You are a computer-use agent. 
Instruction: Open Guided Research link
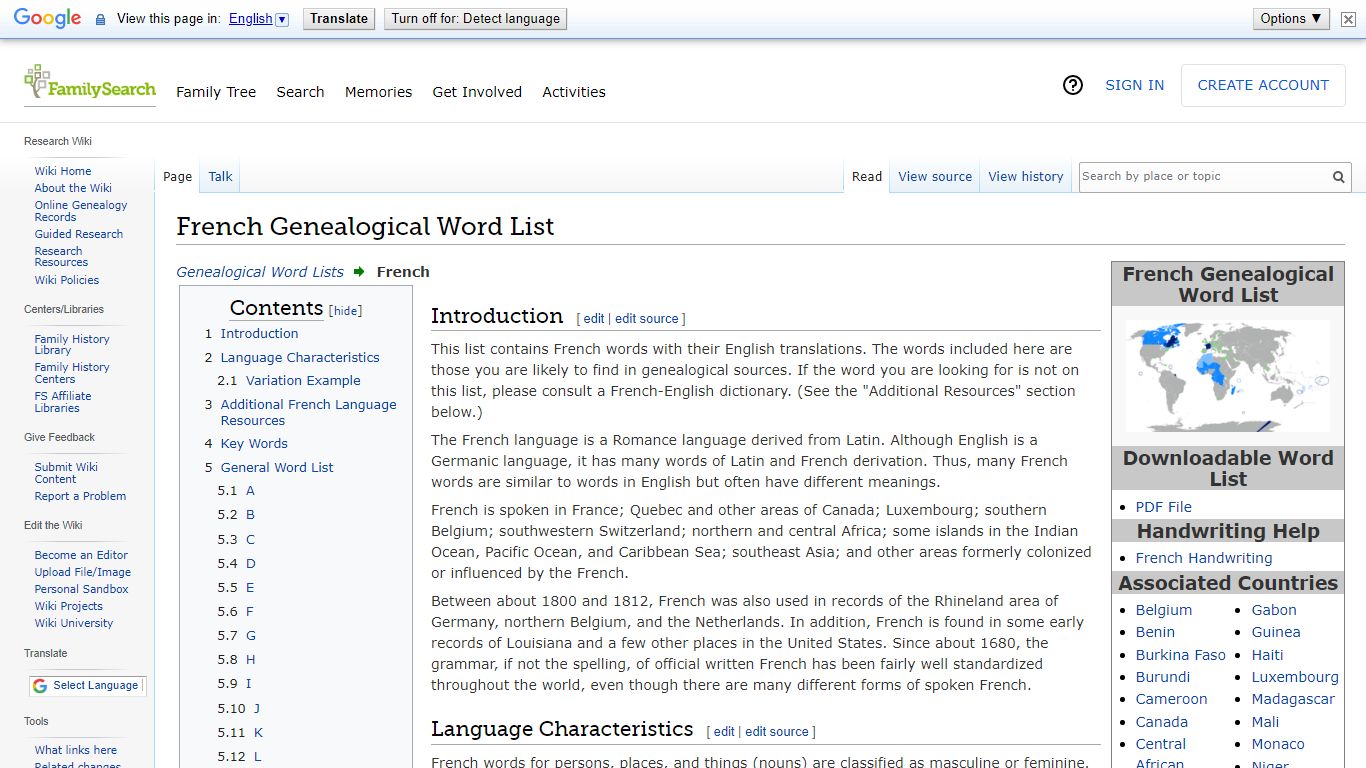(79, 234)
